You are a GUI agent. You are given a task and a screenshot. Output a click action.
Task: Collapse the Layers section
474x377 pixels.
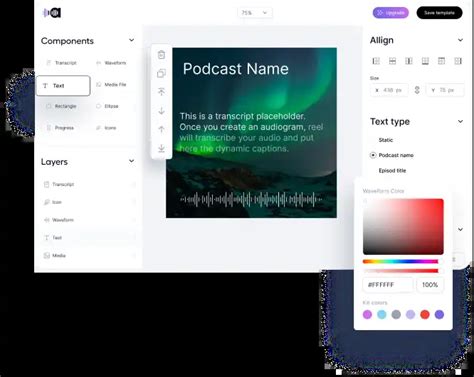pyautogui.click(x=132, y=161)
